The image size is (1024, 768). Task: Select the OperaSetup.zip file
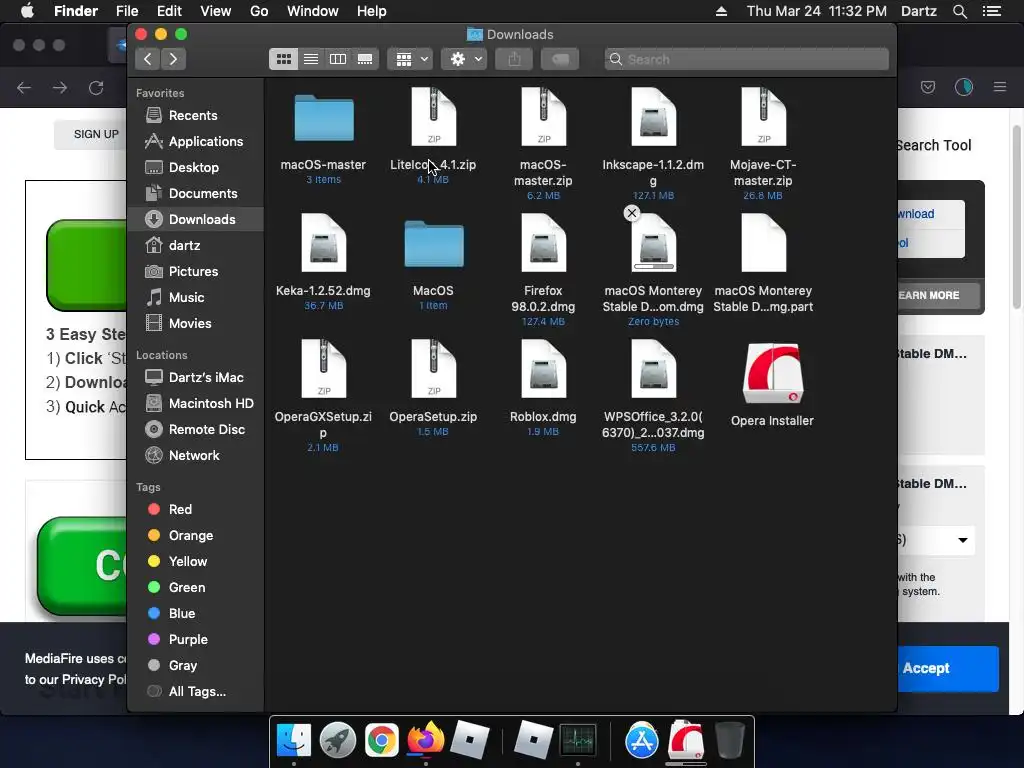pos(434,370)
